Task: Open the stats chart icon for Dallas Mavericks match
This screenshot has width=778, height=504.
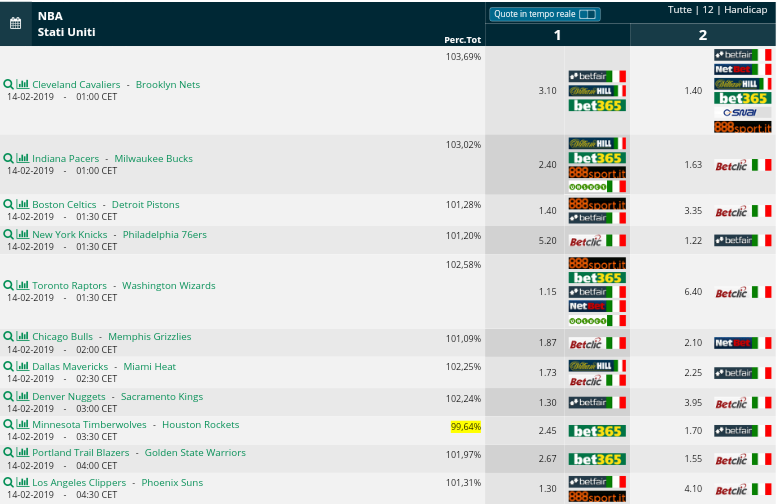Action: coord(22,366)
